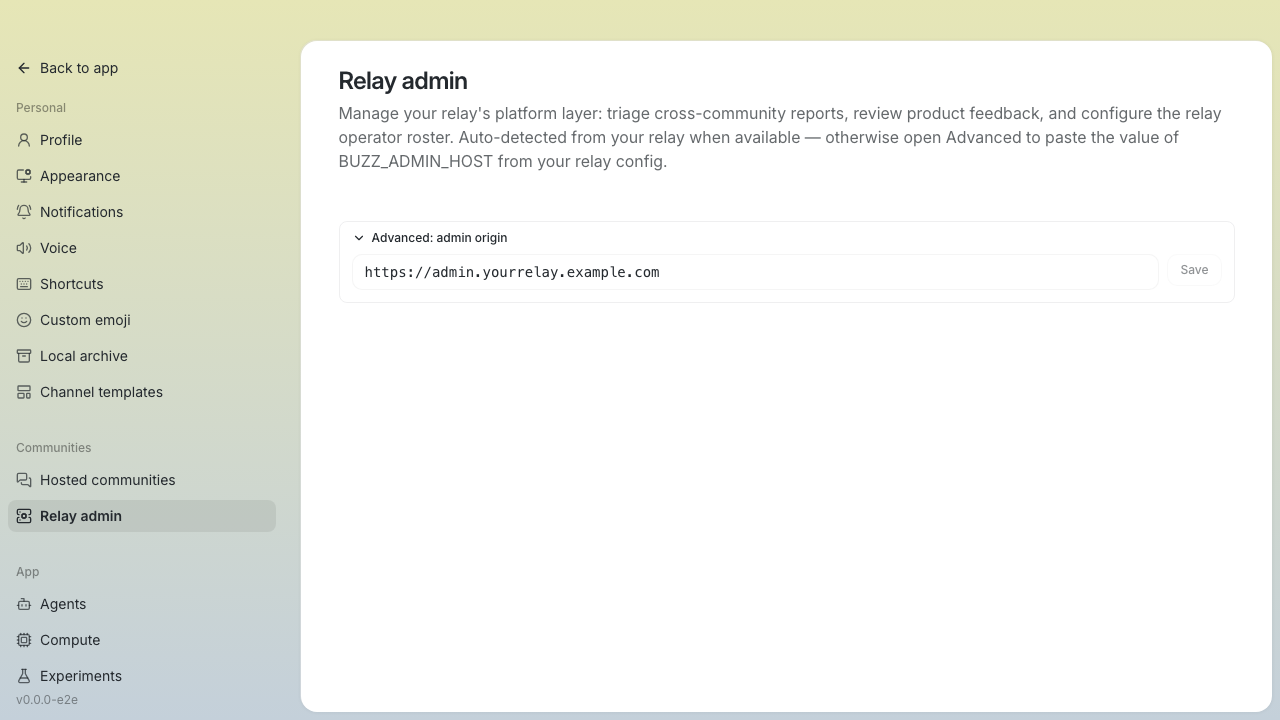Click the Agents robot icon
Viewport: 1280px width, 720px height.
coord(24,604)
